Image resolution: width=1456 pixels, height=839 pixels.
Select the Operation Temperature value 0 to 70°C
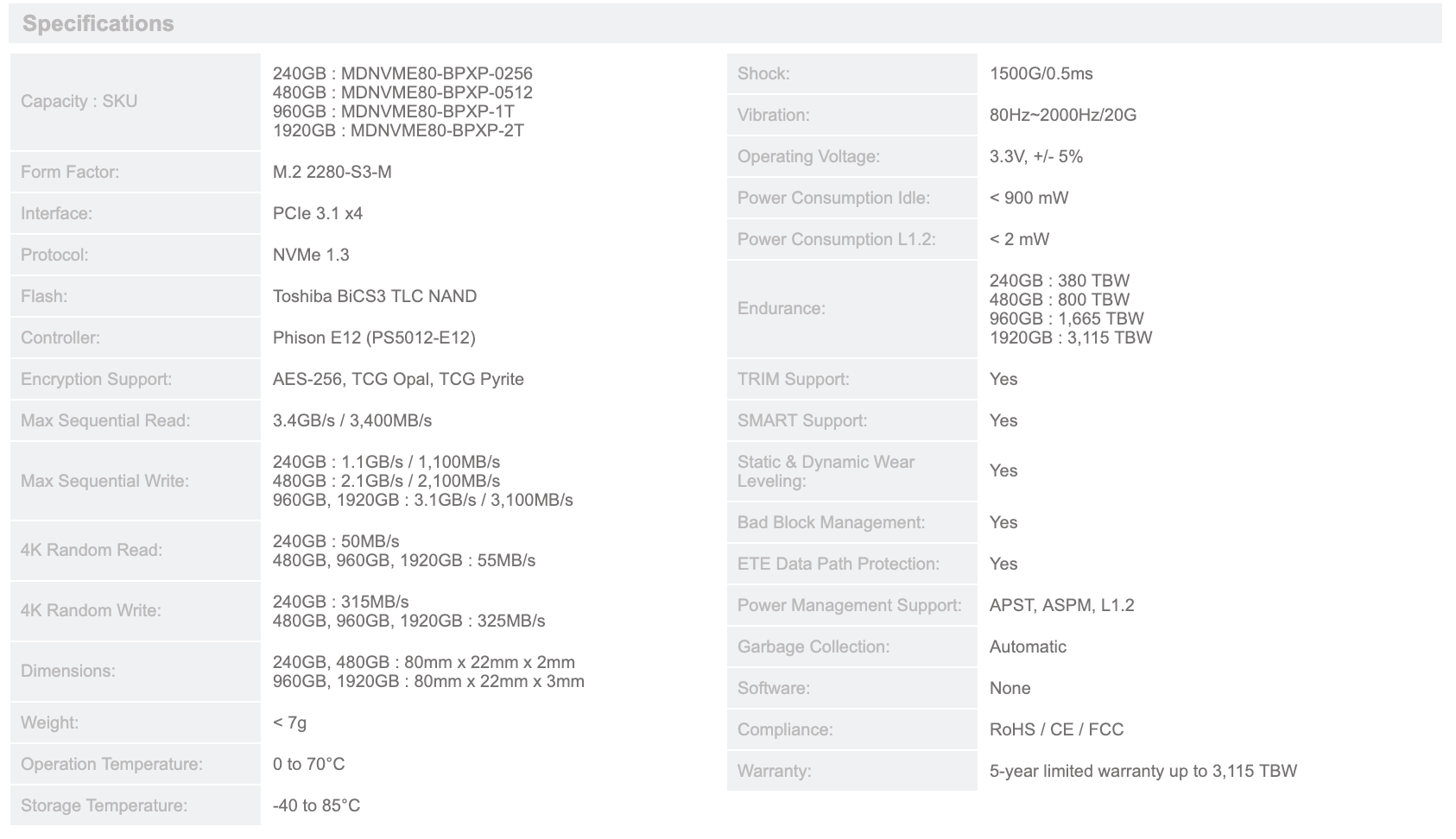(x=308, y=764)
